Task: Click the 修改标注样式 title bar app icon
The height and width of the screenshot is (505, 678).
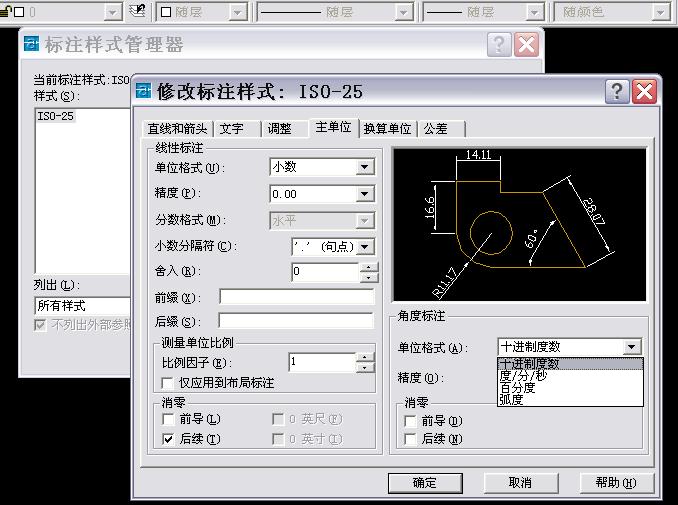Action: (144, 91)
